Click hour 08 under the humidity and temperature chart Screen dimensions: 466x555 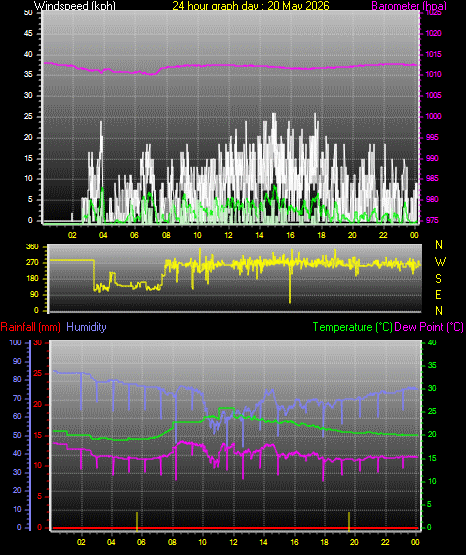click(172, 542)
